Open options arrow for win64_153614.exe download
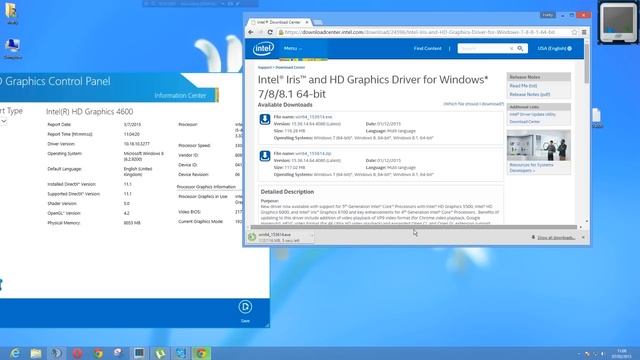640x360 pixels. click(x=312, y=236)
